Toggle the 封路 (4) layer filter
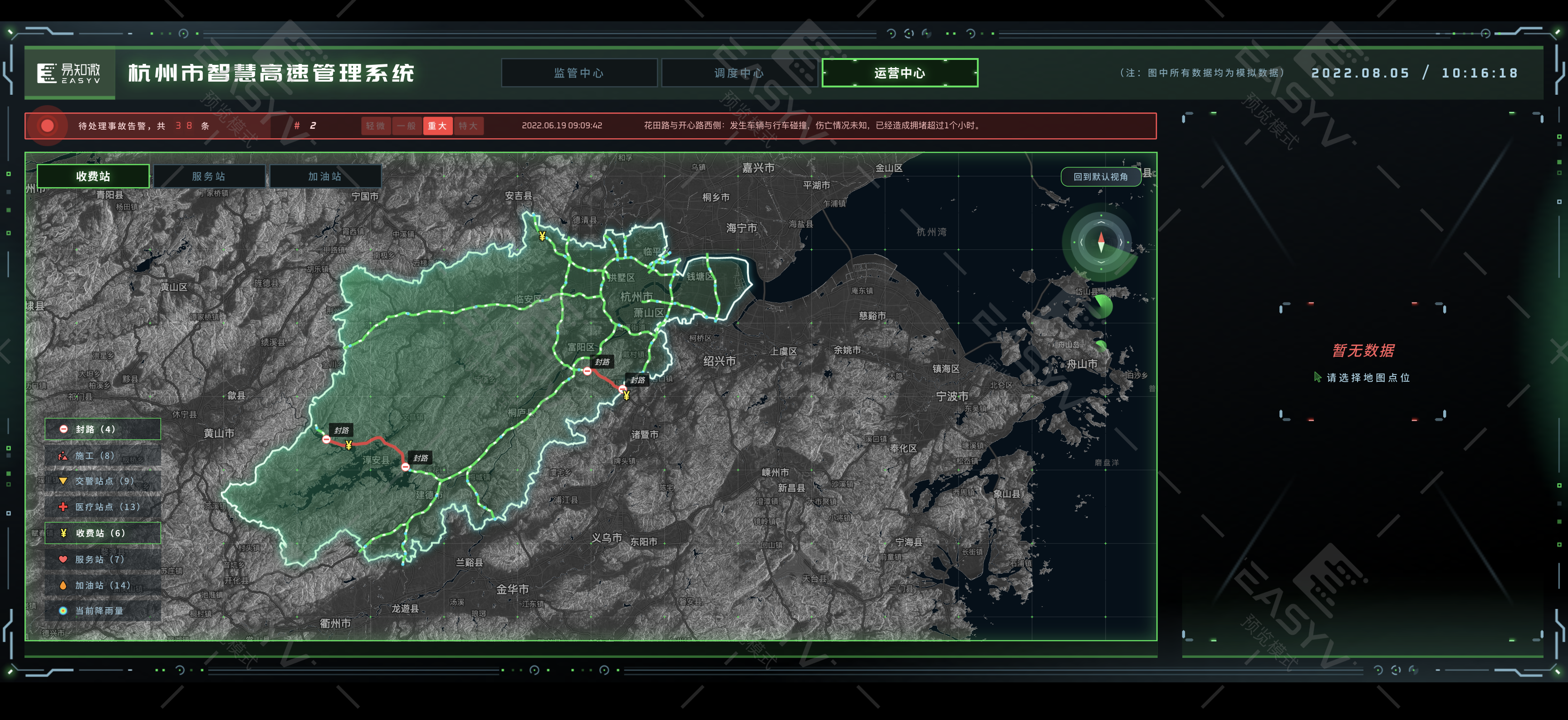1568x720 pixels. click(102, 429)
